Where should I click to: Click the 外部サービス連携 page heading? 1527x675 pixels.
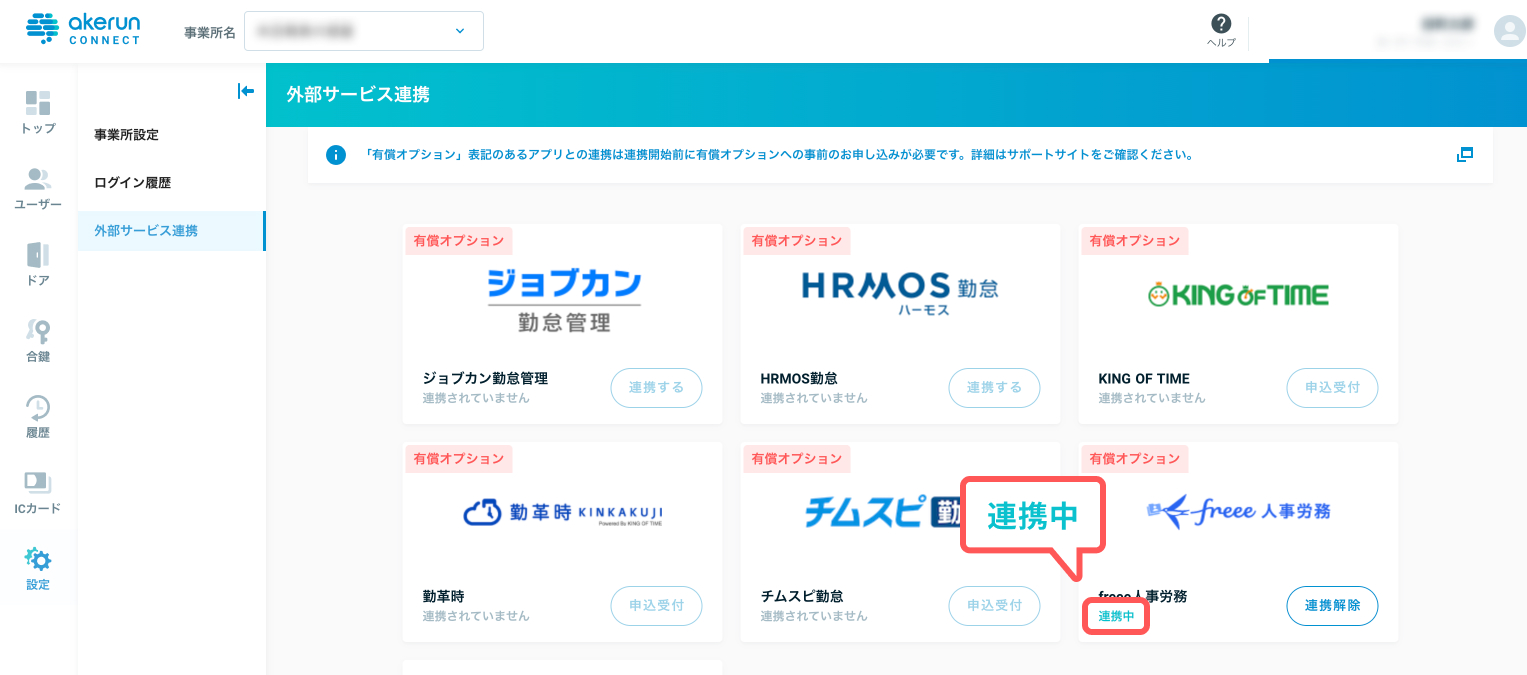358,95
